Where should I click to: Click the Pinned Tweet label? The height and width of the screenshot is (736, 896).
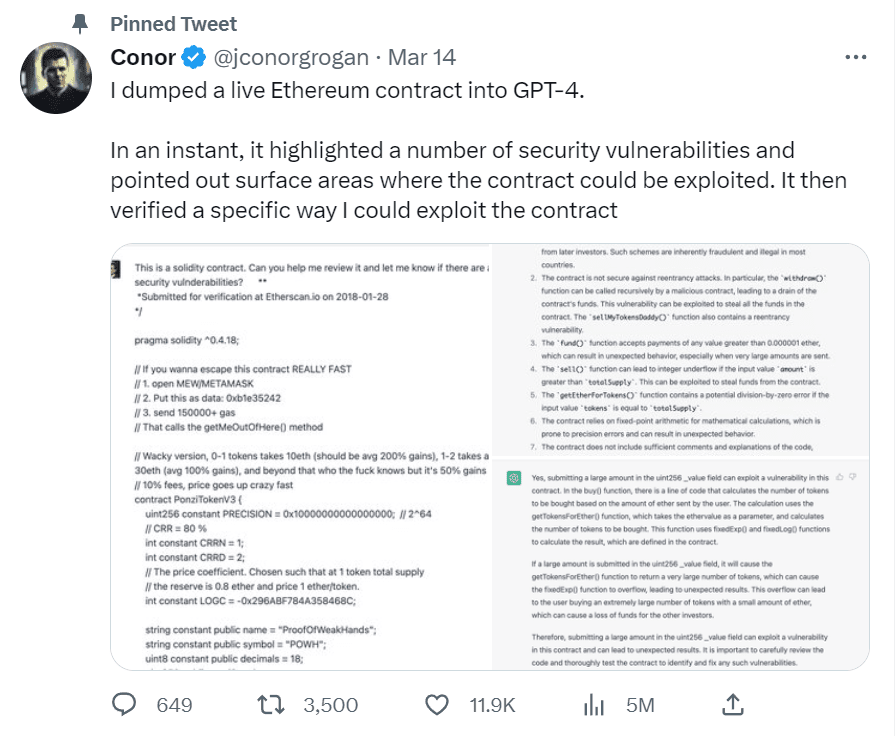[x=173, y=23]
